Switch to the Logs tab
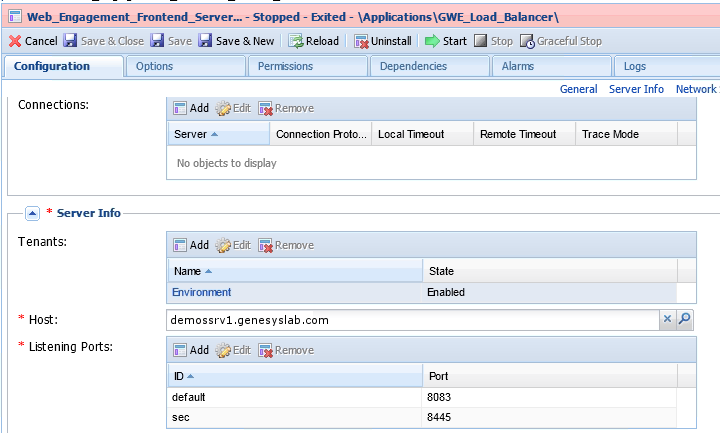720x433 pixels. coord(667,66)
